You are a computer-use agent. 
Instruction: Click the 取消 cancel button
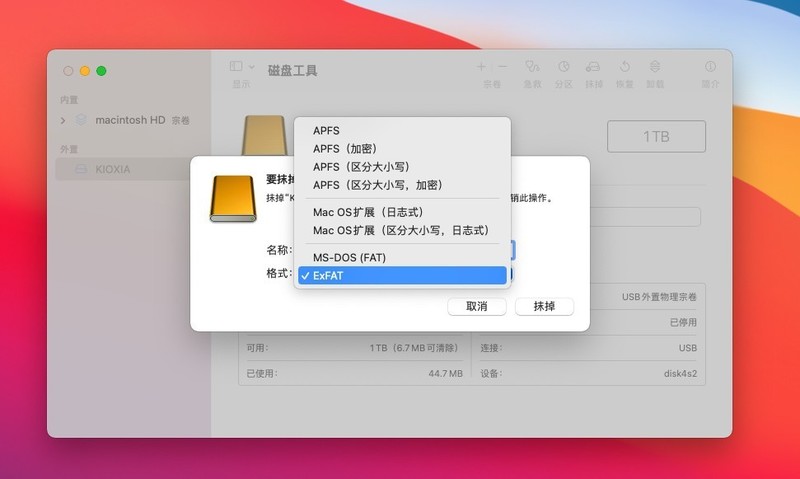click(x=477, y=306)
